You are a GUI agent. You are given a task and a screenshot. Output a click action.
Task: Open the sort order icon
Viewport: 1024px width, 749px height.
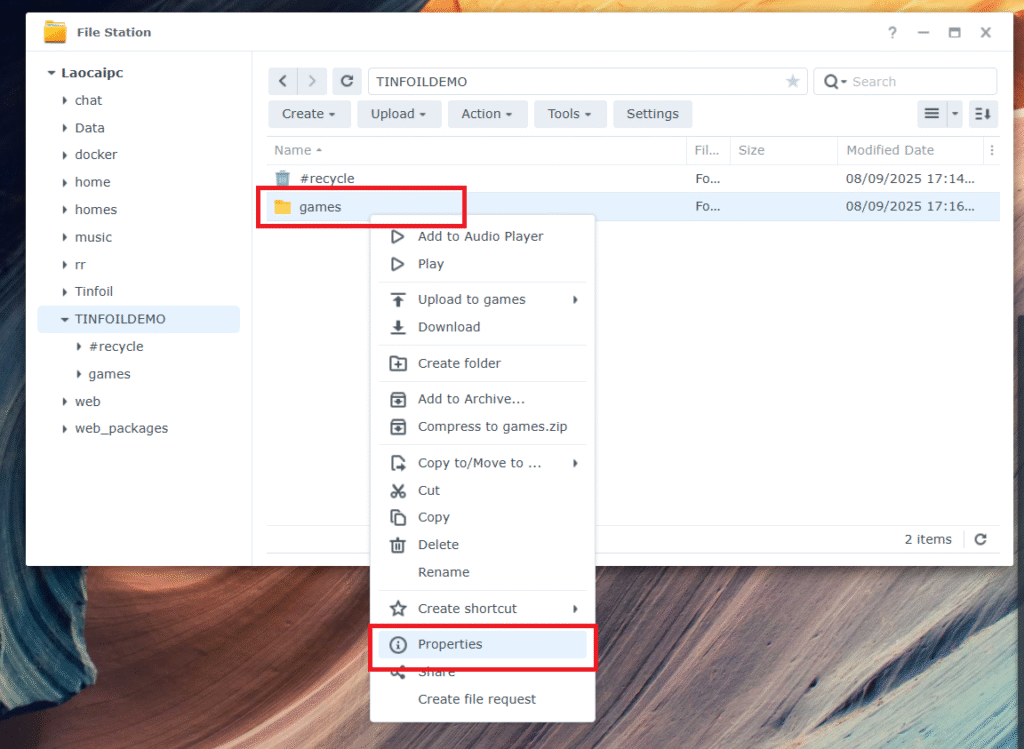(x=983, y=114)
